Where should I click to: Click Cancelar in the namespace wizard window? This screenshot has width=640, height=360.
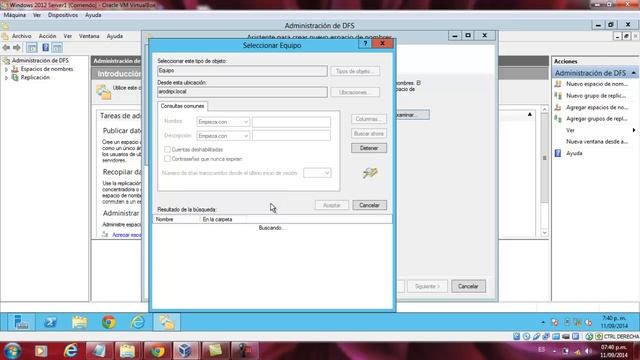(468, 286)
